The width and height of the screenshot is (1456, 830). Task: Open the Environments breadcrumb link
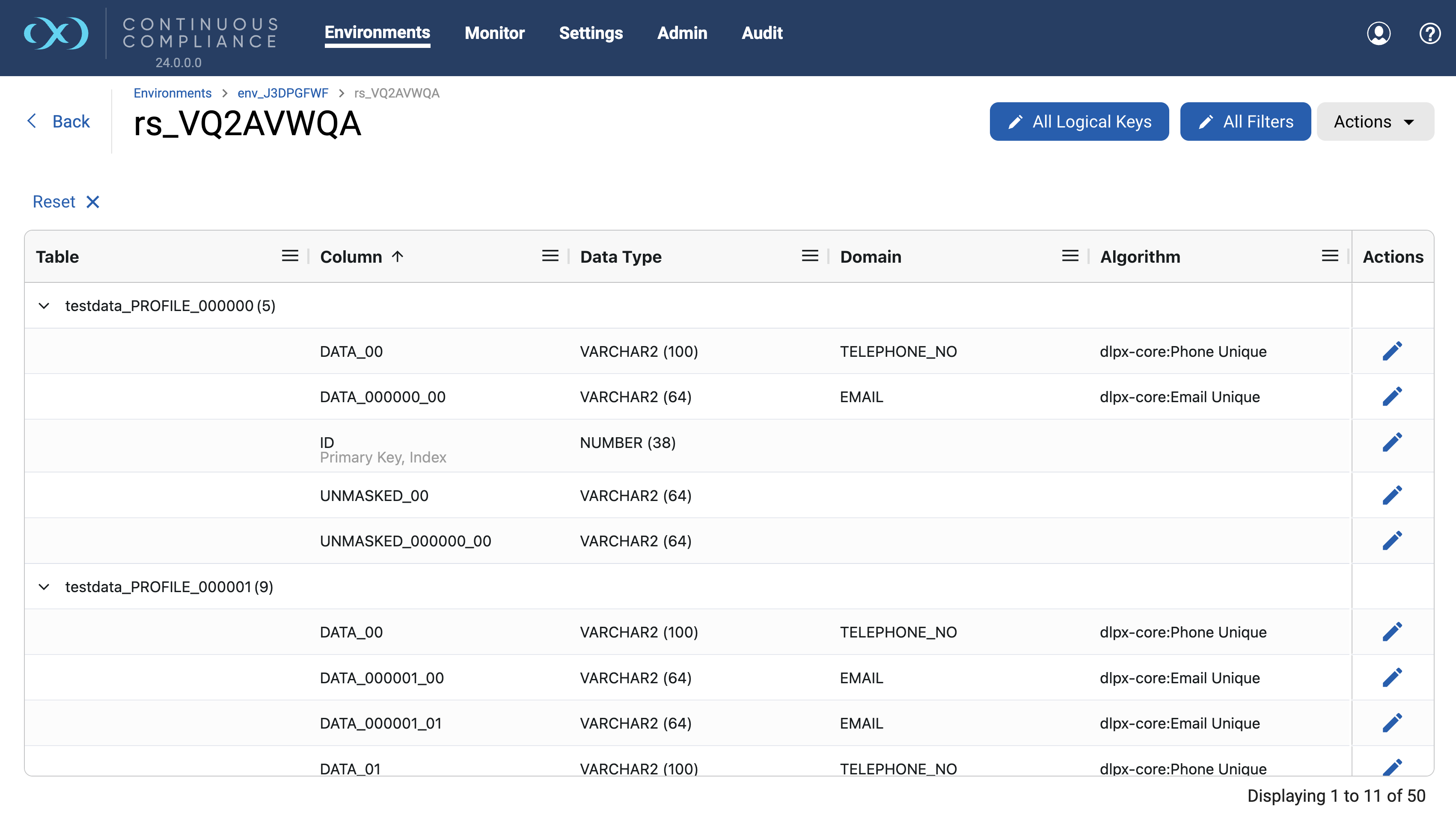point(172,93)
